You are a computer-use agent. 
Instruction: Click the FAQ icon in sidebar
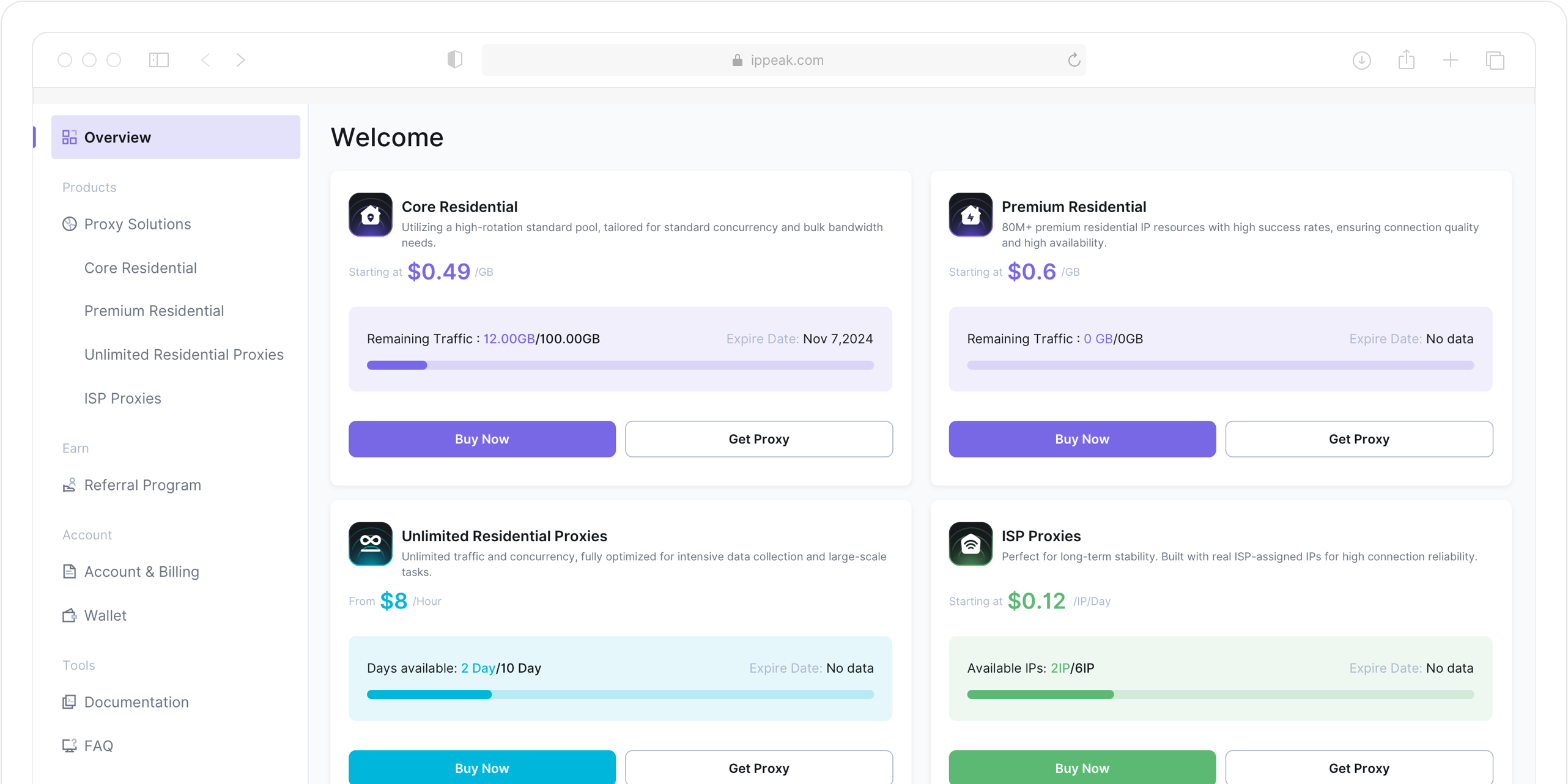pyautogui.click(x=69, y=745)
